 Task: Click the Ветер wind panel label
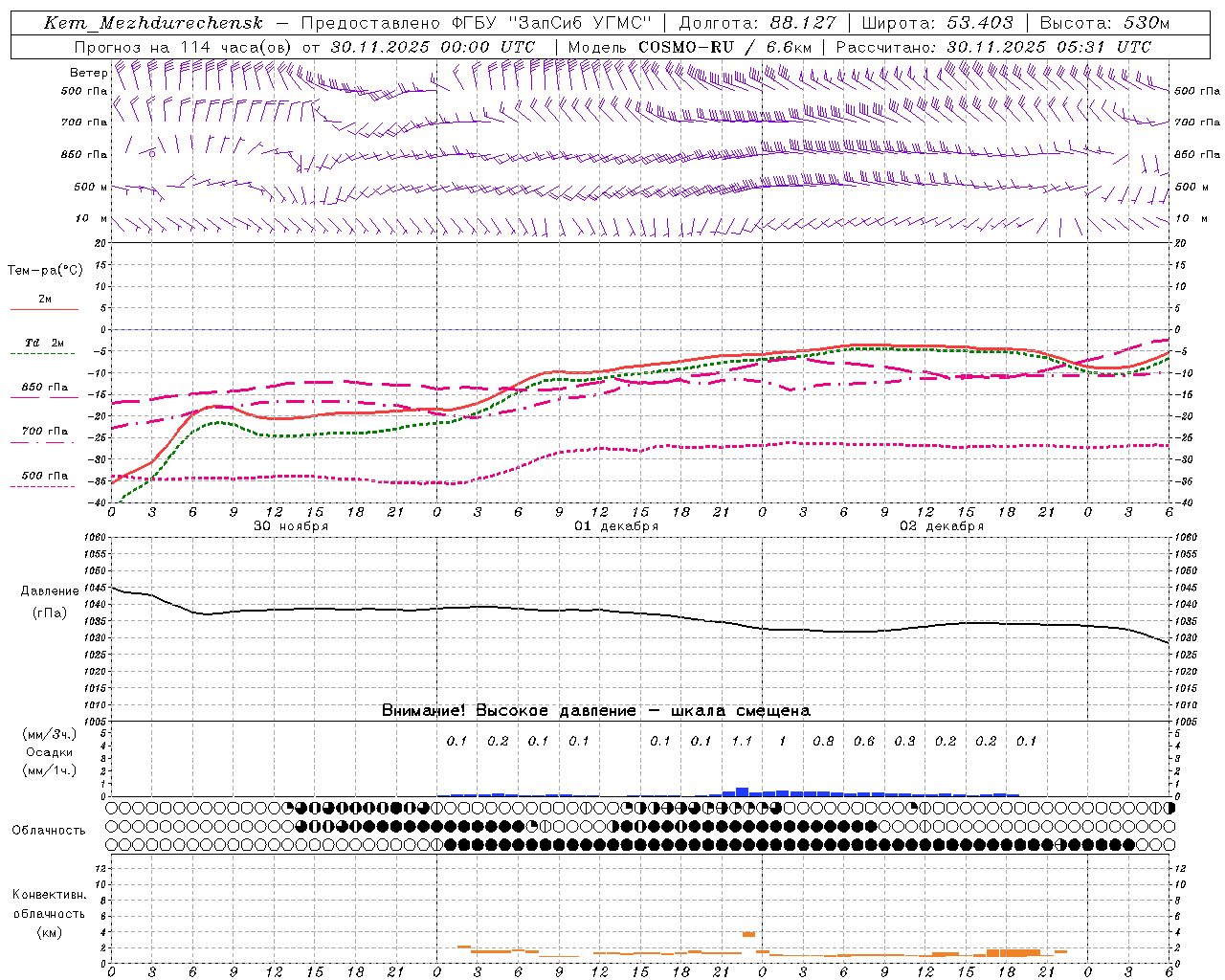click(89, 73)
